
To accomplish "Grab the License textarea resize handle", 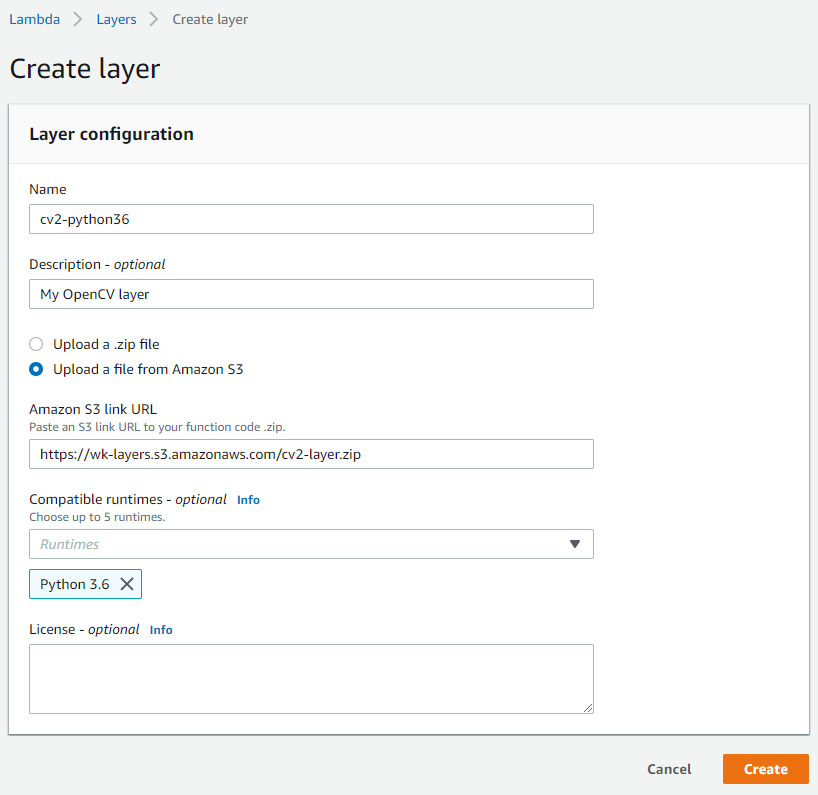I will click(588, 708).
